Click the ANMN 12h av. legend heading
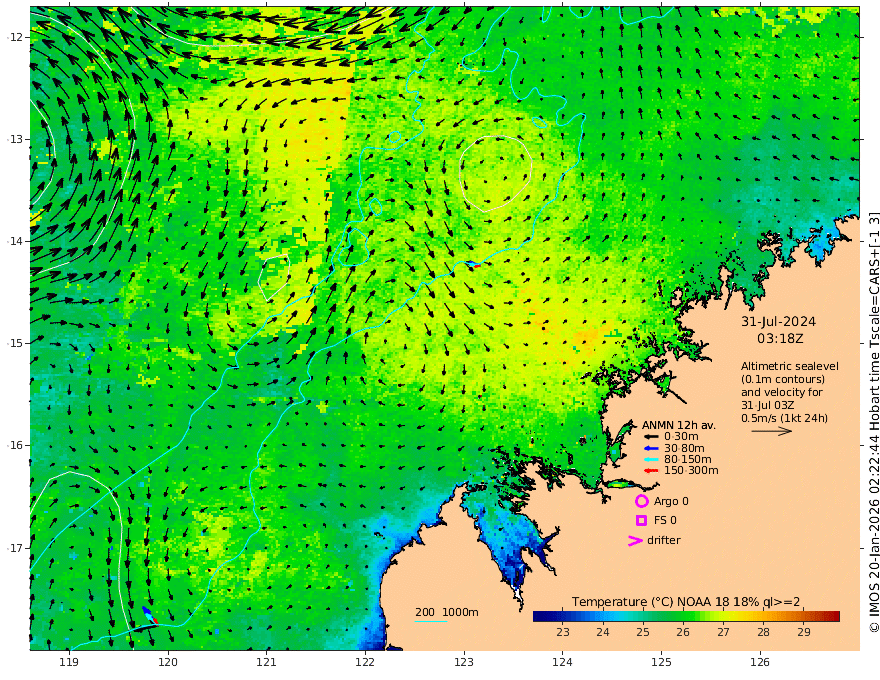Screen dimensions: 880x680 tap(679, 425)
